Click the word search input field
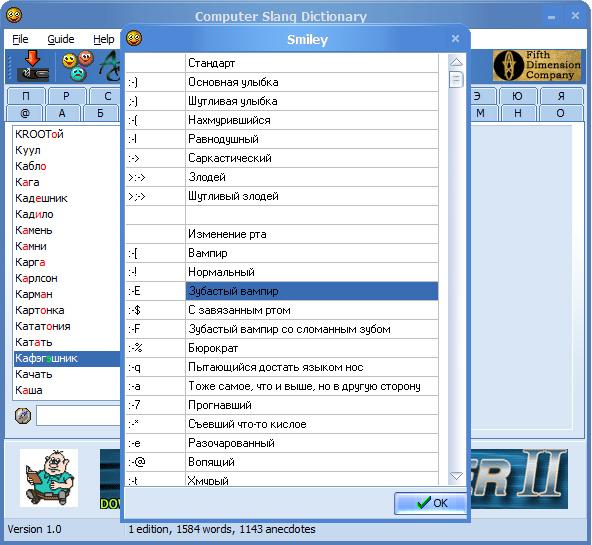This screenshot has height=545, width=592. tap(78, 416)
